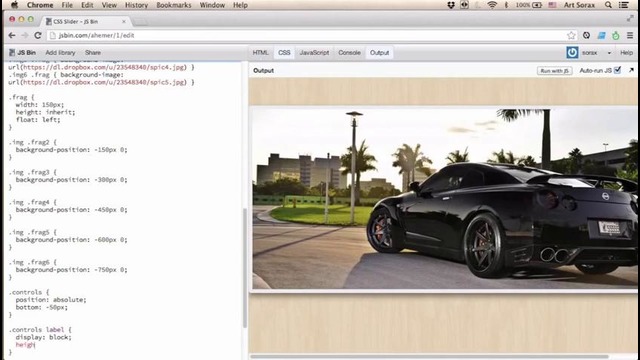Click the CSS editor vertical scrollbar
The image size is (640, 360).
[245, 267]
